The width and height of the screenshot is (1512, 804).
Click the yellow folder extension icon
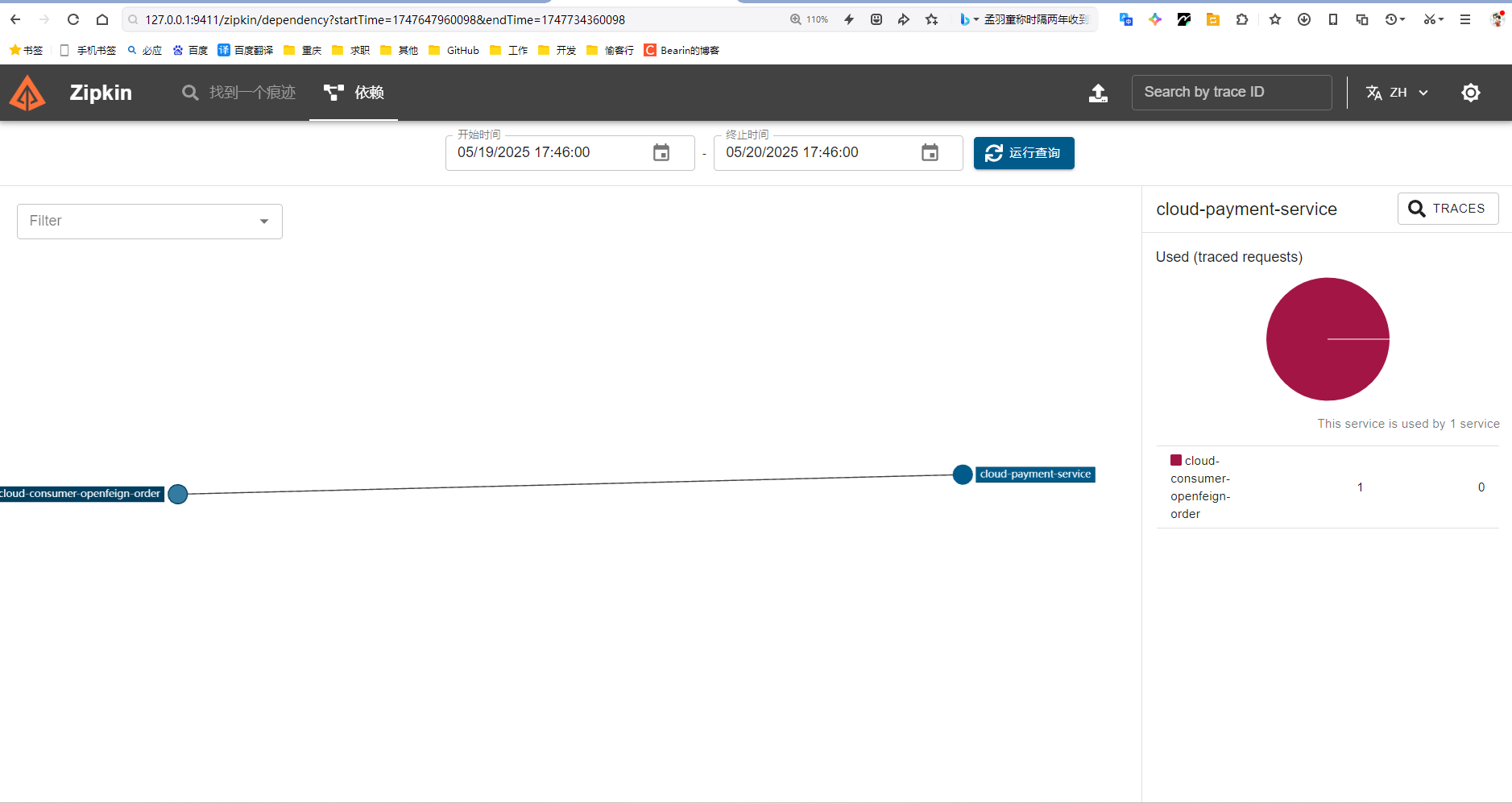(1213, 19)
